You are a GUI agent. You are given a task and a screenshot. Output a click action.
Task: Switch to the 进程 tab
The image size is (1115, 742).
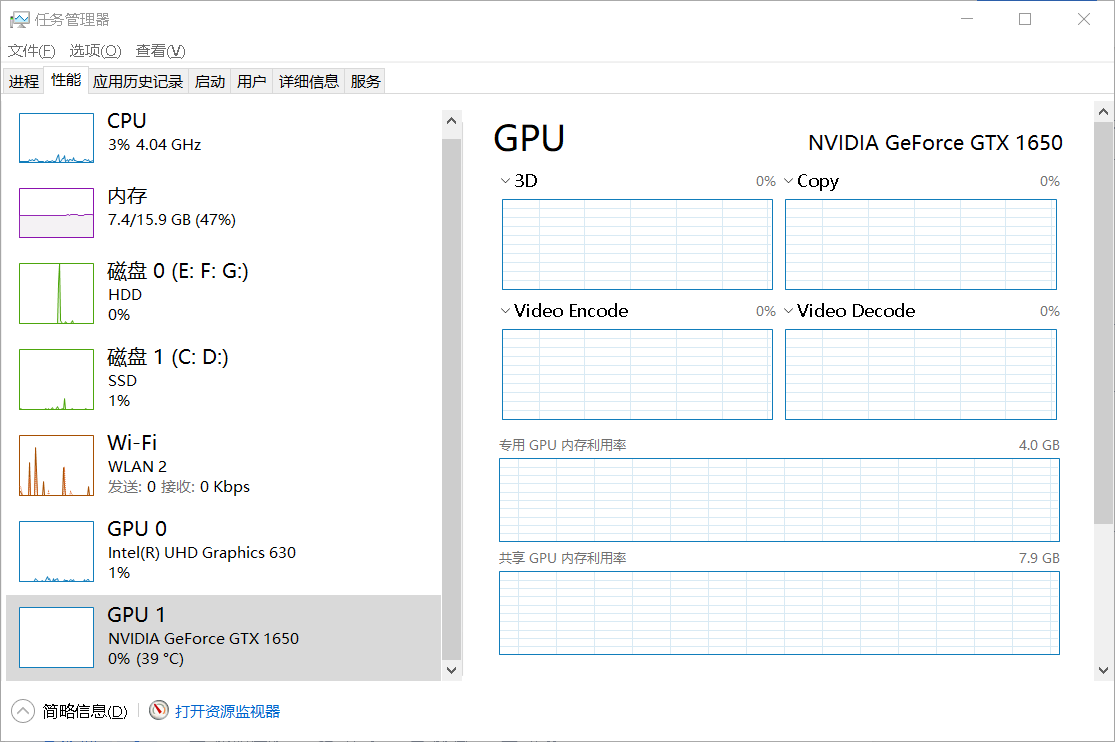(23, 81)
